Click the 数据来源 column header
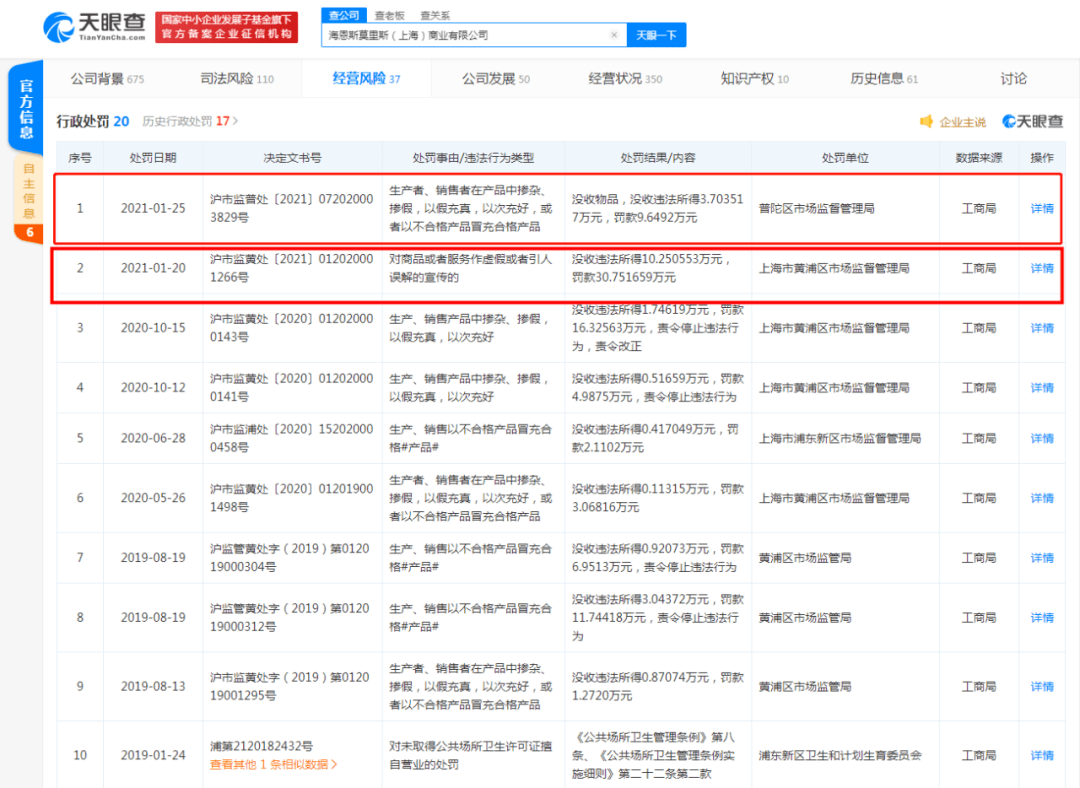Viewport: 1080px width, 788px height. (979, 158)
